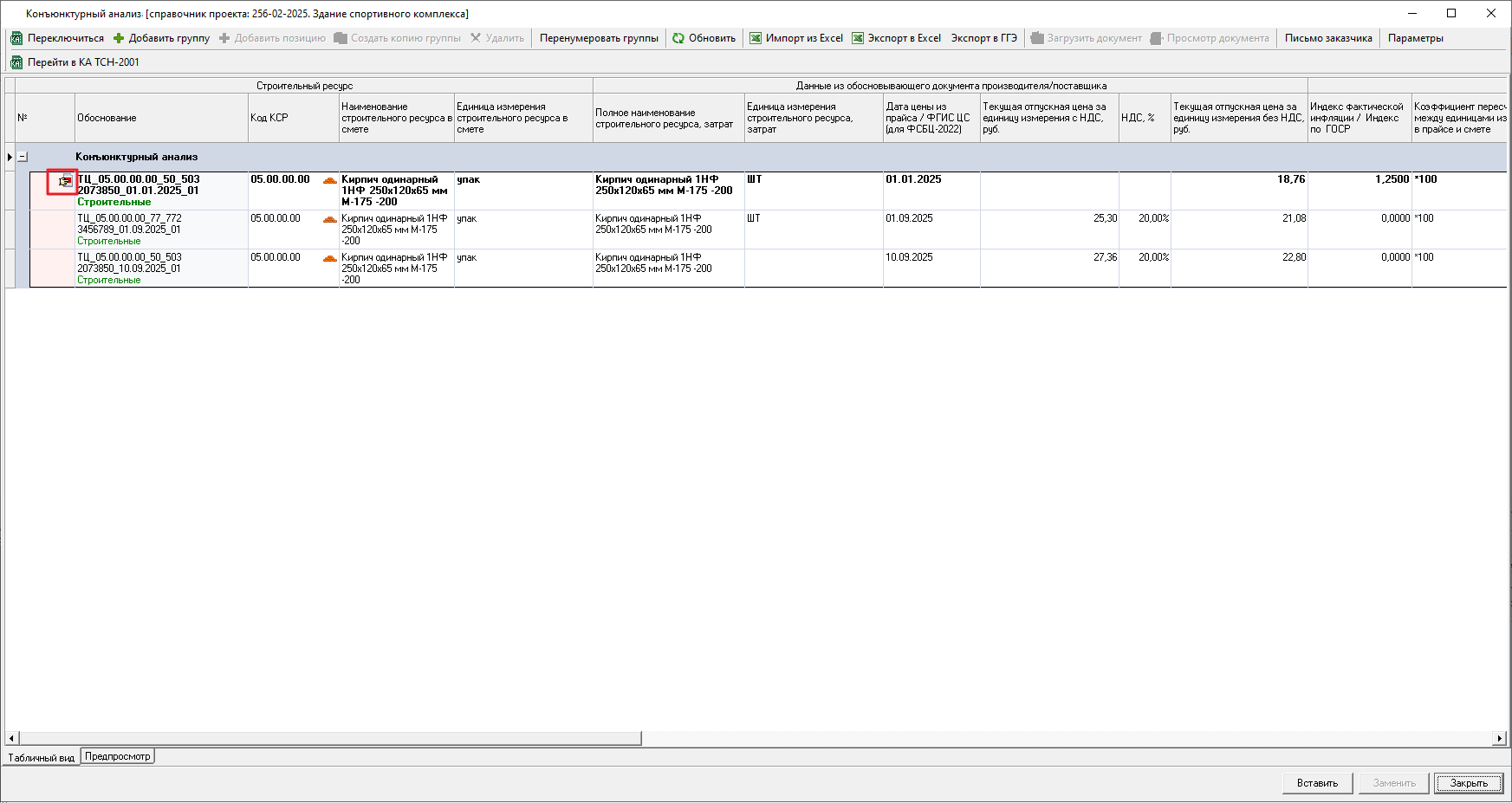Viewport: 1512px width, 803px height.
Task: Click the Импорт из Excel icon
Action: [x=756, y=38]
